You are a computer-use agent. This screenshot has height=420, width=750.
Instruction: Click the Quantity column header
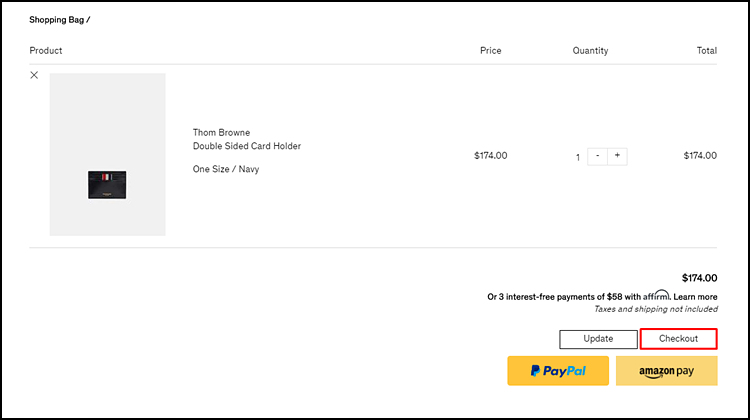[x=590, y=51]
